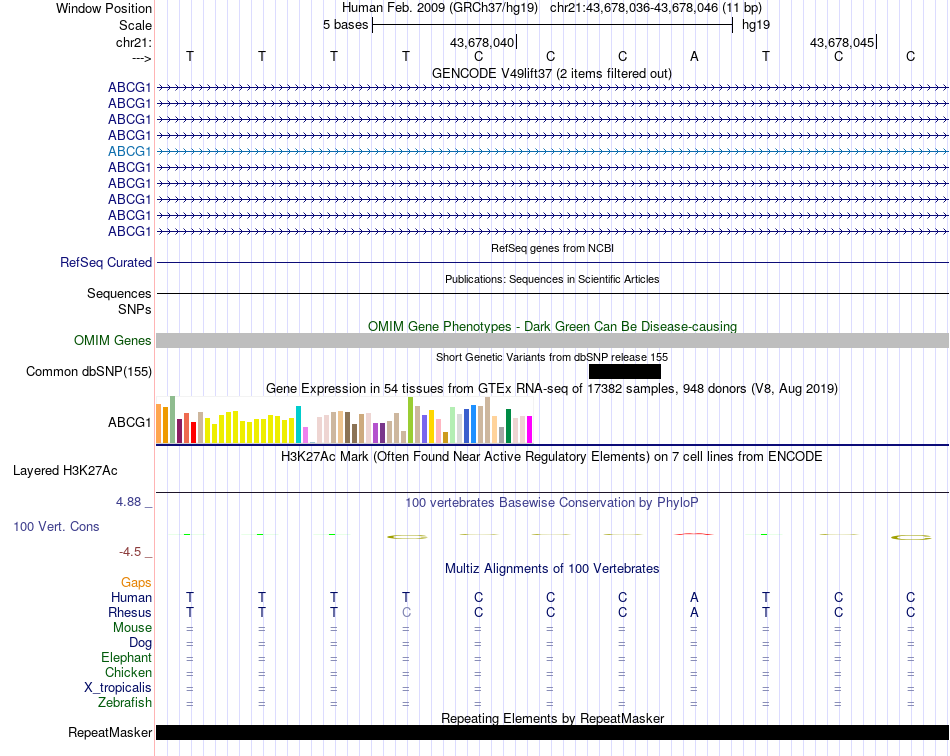Viewport: 950px width, 756px height.
Task: Click the A base in chr21 ruler row
Action: tap(694, 56)
